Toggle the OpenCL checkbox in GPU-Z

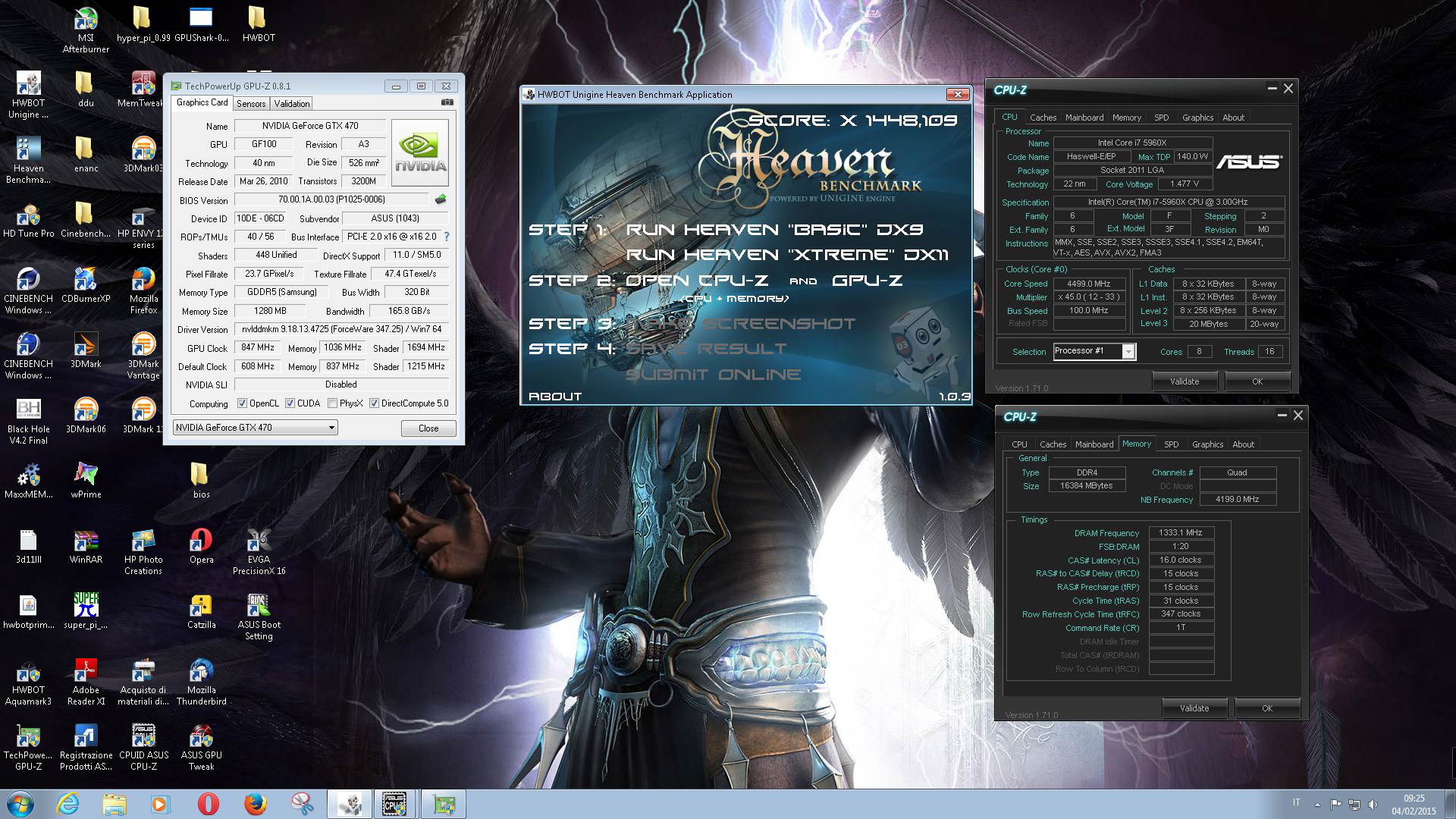coord(242,403)
